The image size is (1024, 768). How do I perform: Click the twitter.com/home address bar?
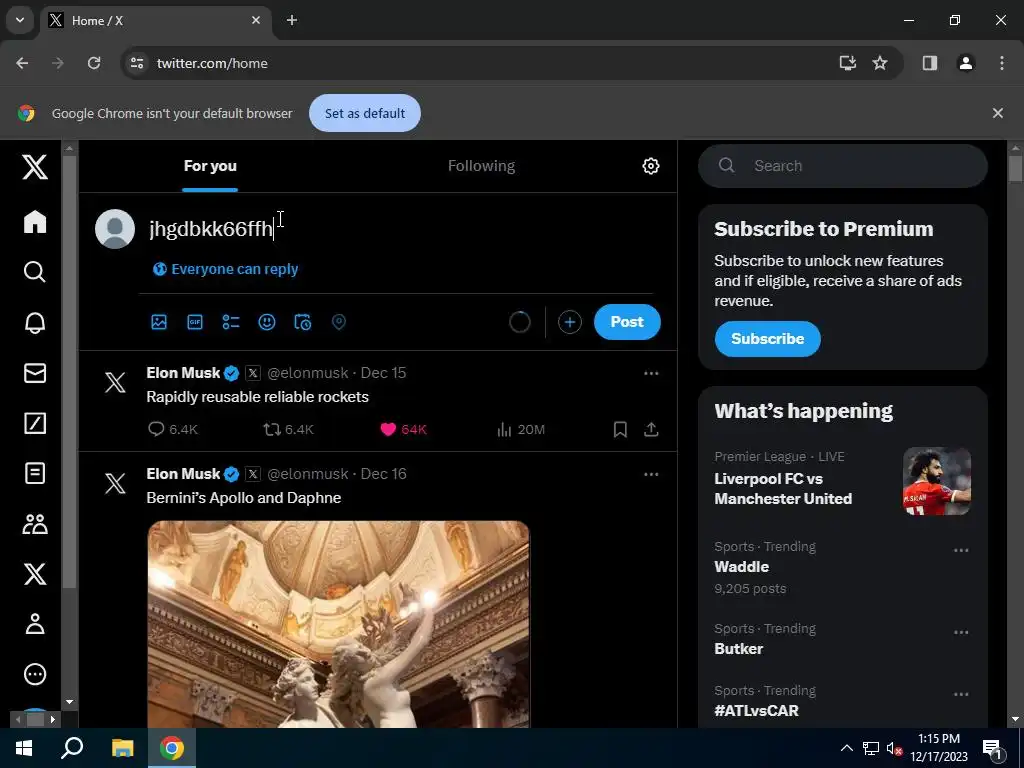[483, 63]
